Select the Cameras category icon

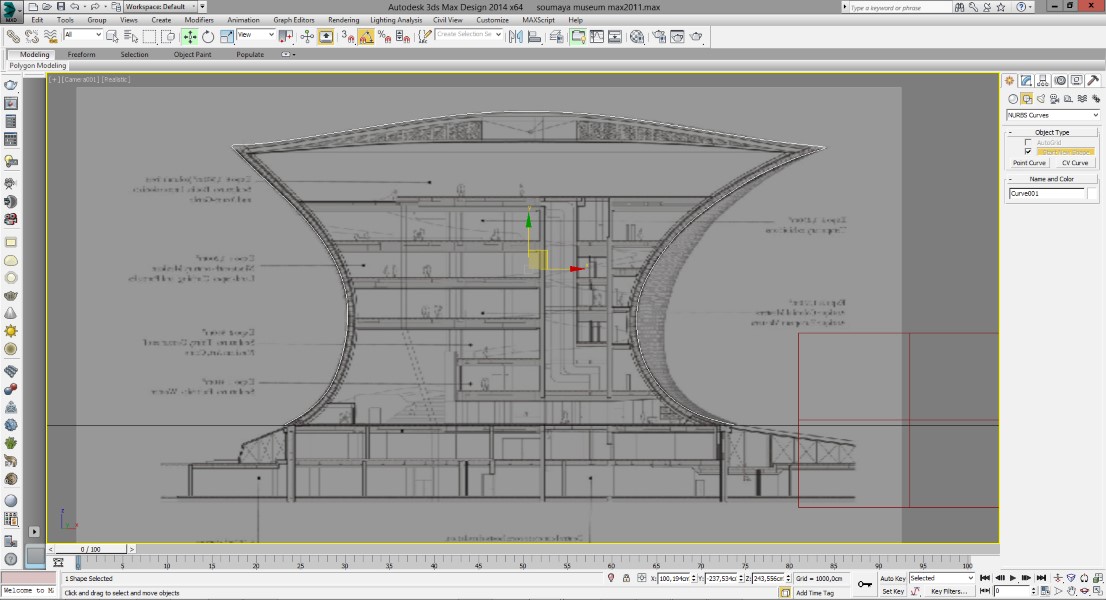click(x=1055, y=99)
